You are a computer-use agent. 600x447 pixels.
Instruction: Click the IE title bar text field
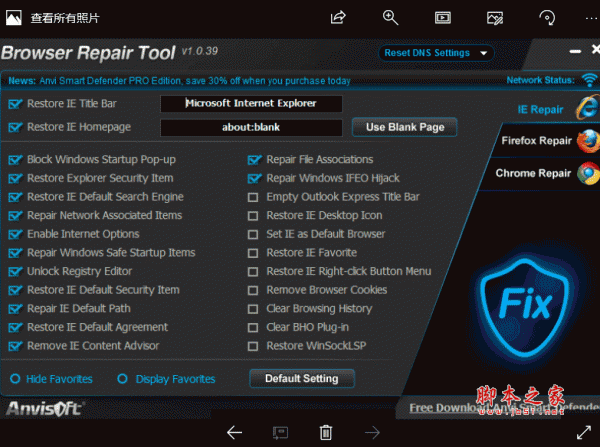pos(251,103)
